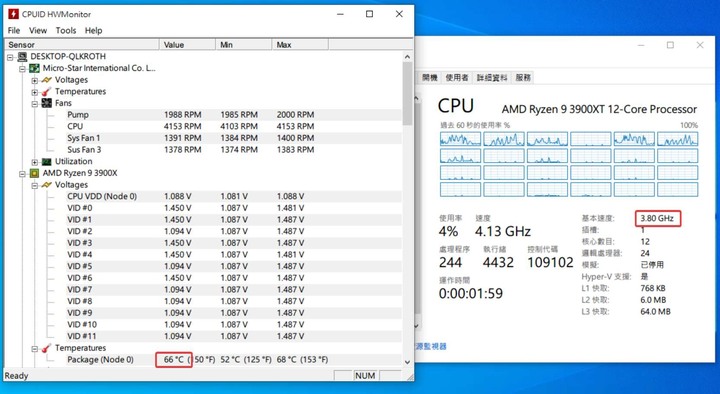Viewport: 720px width, 394px height.
Task: Select the Package (Node 0) temperature row
Action: (x=234, y=360)
